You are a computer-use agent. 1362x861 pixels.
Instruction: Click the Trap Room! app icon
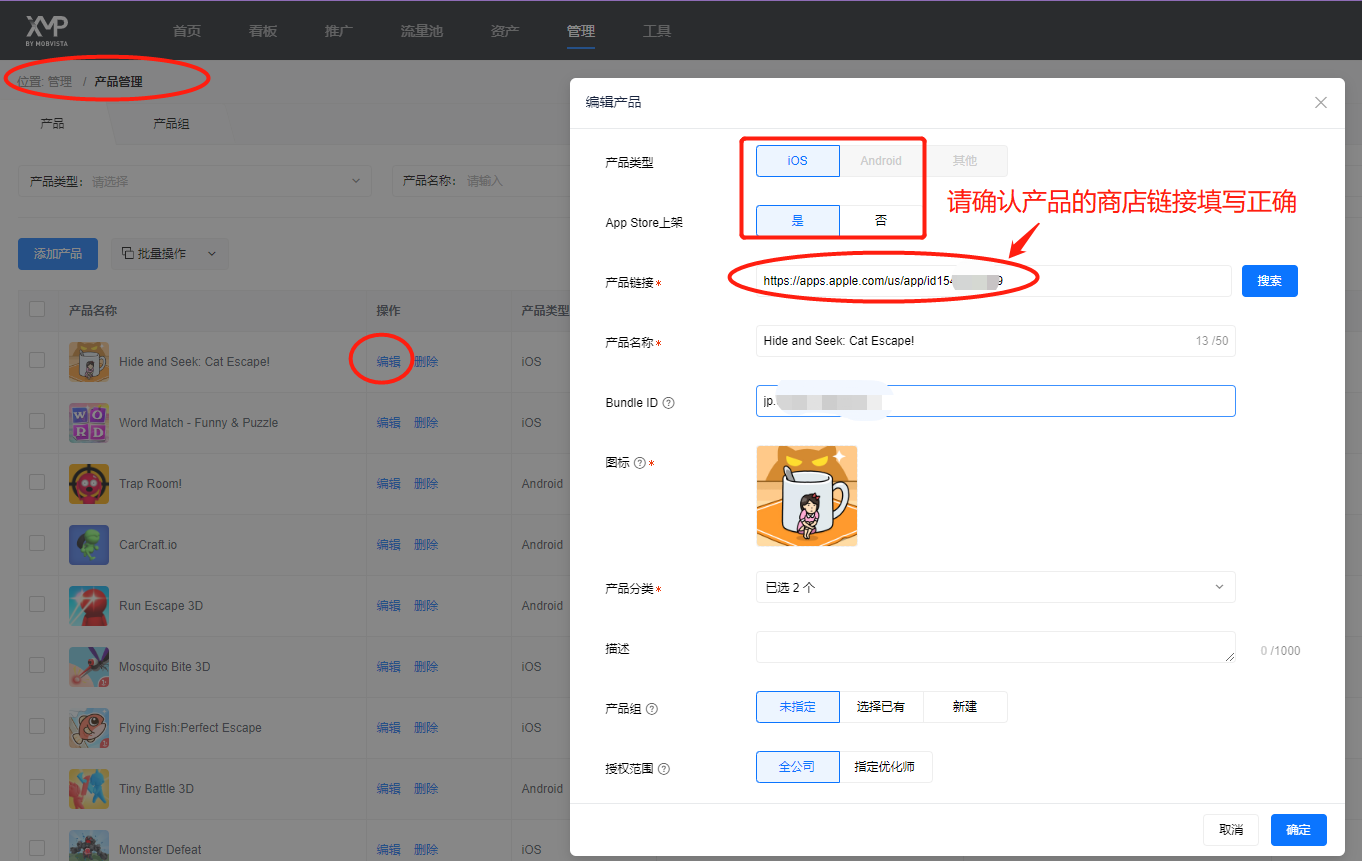tap(89, 483)
